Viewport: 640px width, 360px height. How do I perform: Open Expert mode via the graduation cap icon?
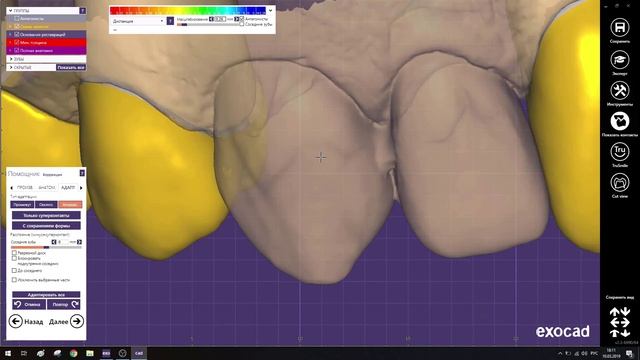click(x=620, y=60)
